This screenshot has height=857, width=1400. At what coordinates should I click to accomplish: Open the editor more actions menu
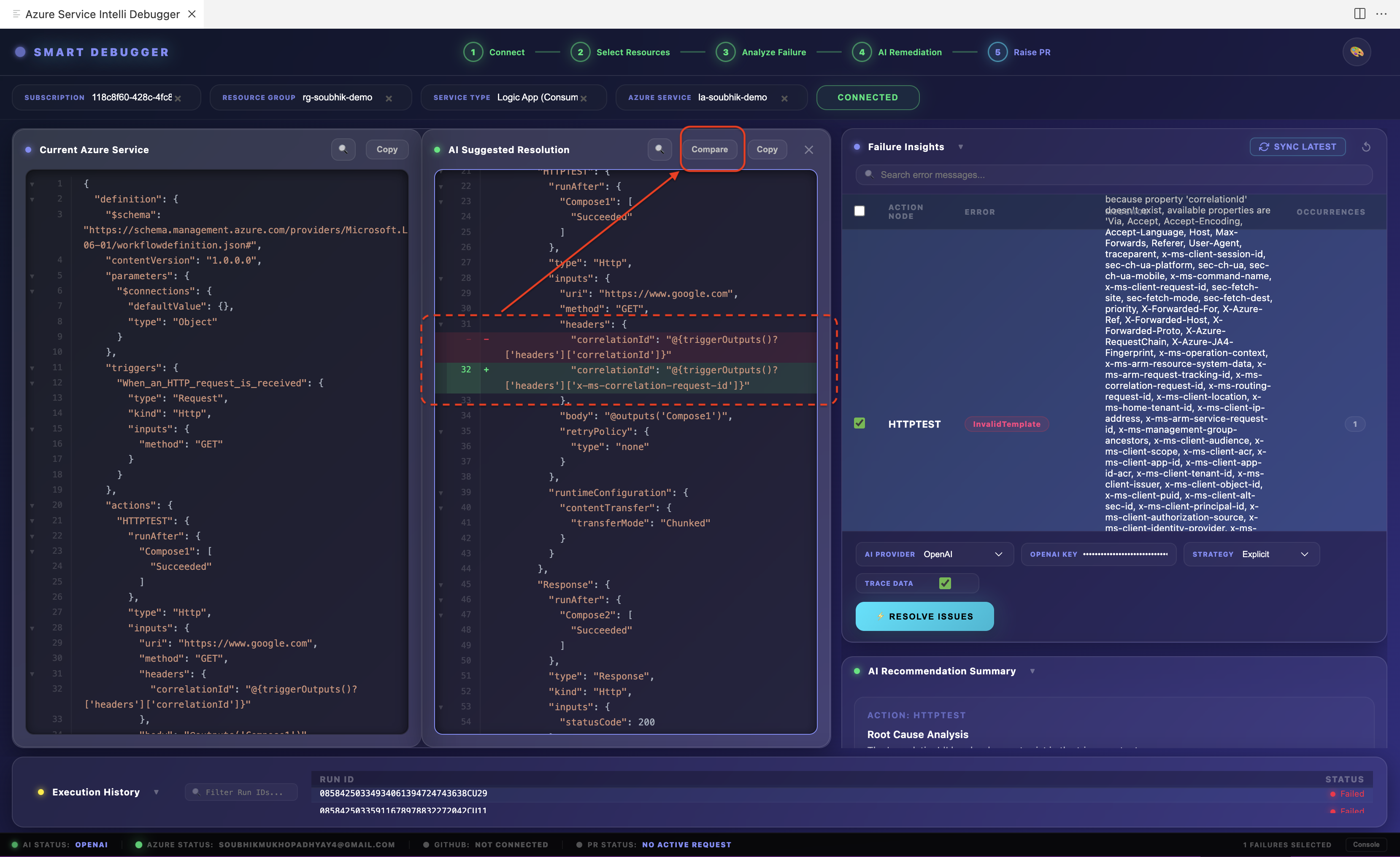click(1381, 13)
